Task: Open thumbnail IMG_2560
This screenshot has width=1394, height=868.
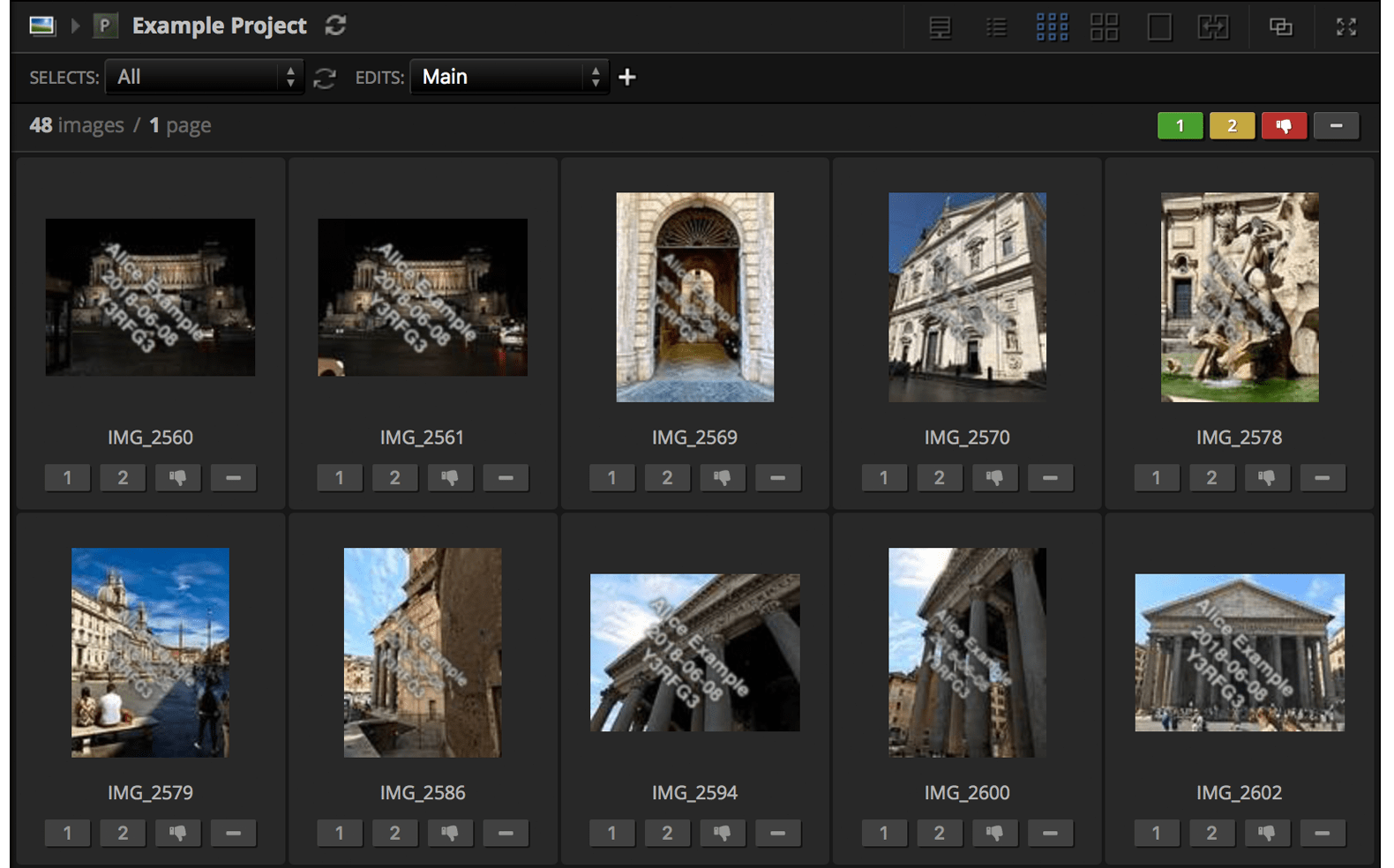Action: (150, 297)
